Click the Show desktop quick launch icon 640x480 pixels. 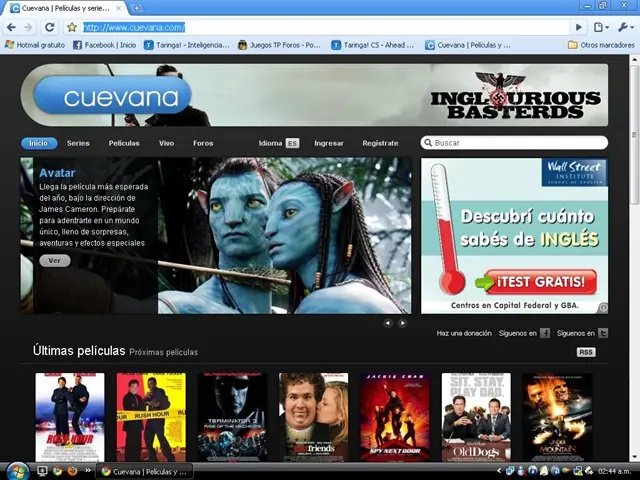[42, 471]
